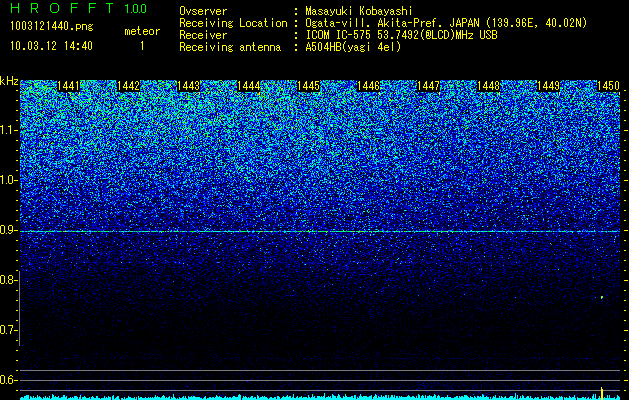The image size is (629, 400).
Task: Click the 1447 time marker
Action: [428, 86]
